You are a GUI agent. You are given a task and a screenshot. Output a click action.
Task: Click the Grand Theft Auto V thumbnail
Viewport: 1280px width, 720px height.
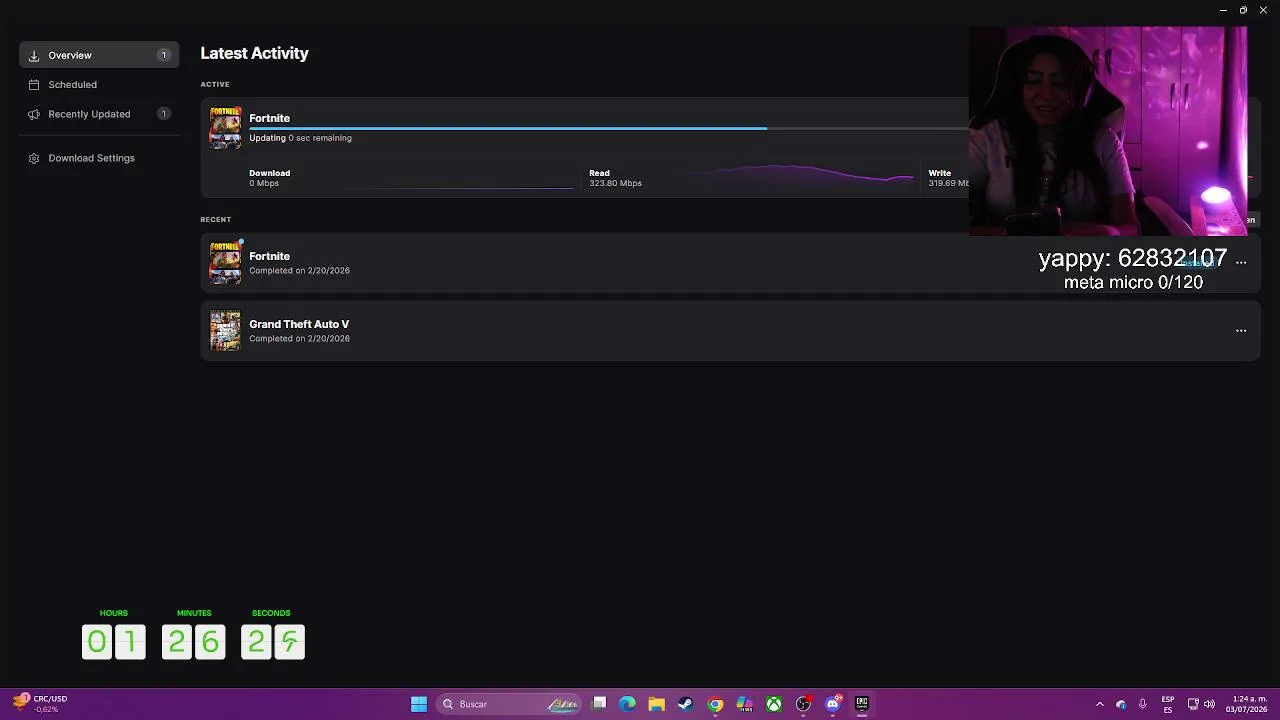(225, 331)
